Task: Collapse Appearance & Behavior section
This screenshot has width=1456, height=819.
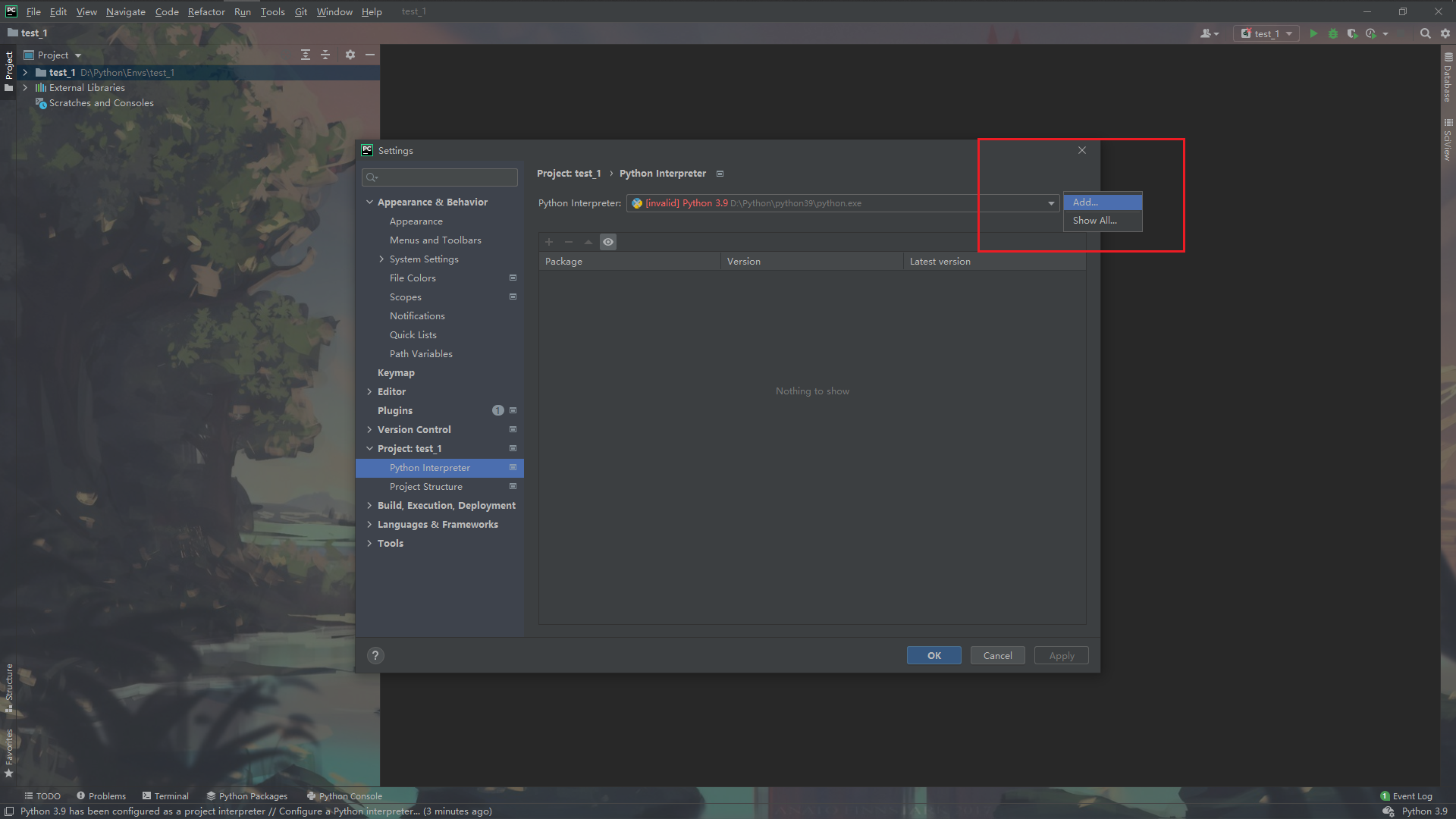Action: [369, 202]
